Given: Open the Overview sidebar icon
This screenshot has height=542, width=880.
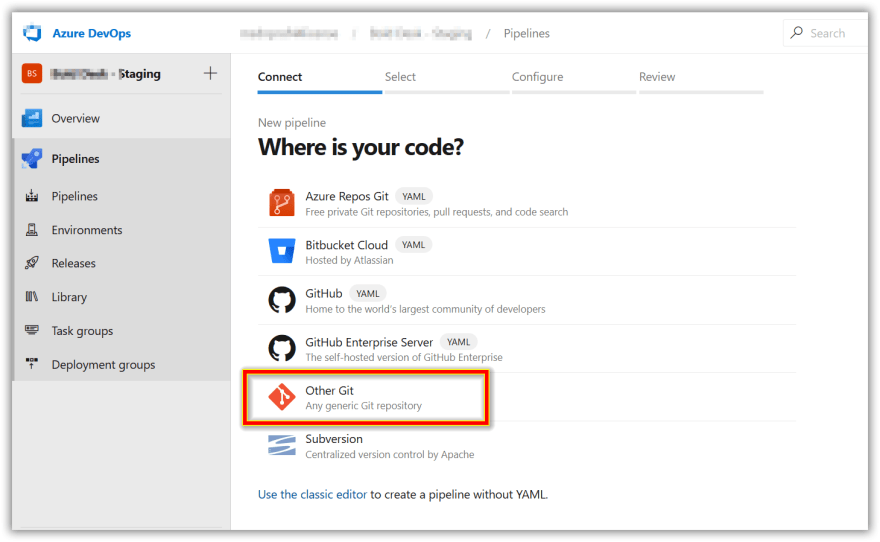Looking at the screenshot, I should pyautogui.click(x=32, y=118).
